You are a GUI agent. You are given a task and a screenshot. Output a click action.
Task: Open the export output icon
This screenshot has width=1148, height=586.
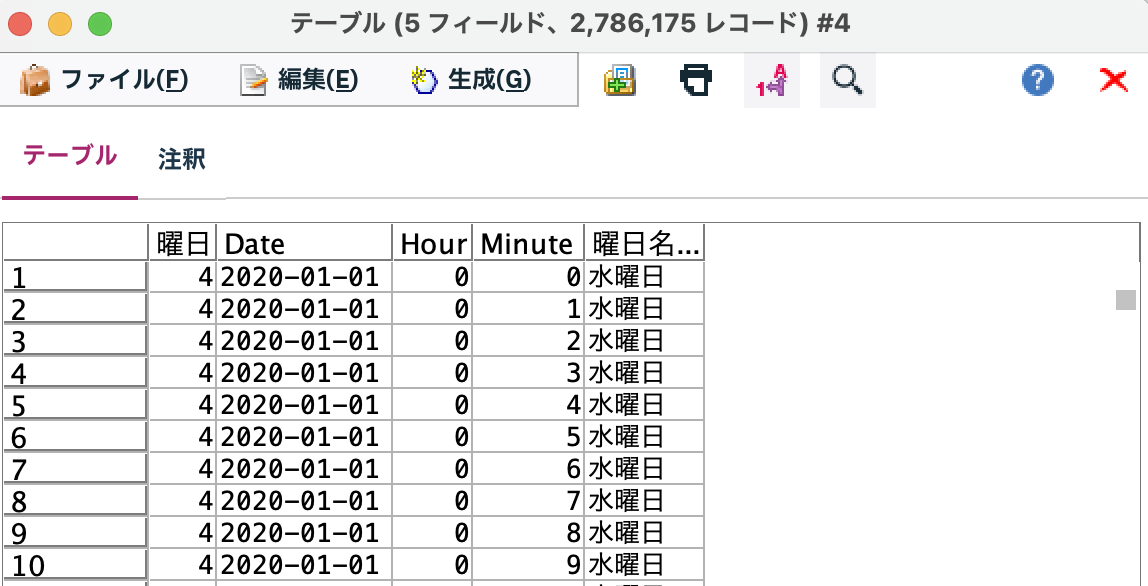point(620,79)
